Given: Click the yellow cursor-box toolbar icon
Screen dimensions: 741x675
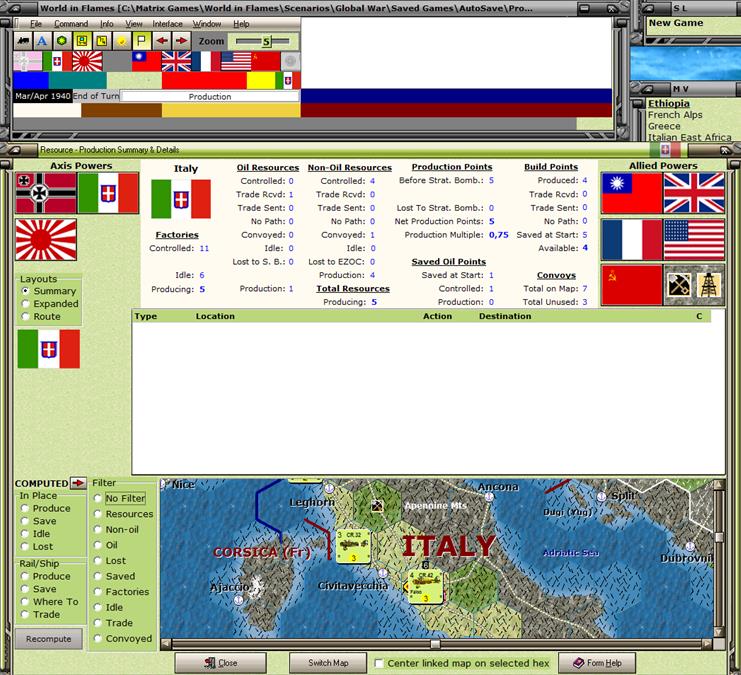Looking at the screenshot, I should coord(102,41).
